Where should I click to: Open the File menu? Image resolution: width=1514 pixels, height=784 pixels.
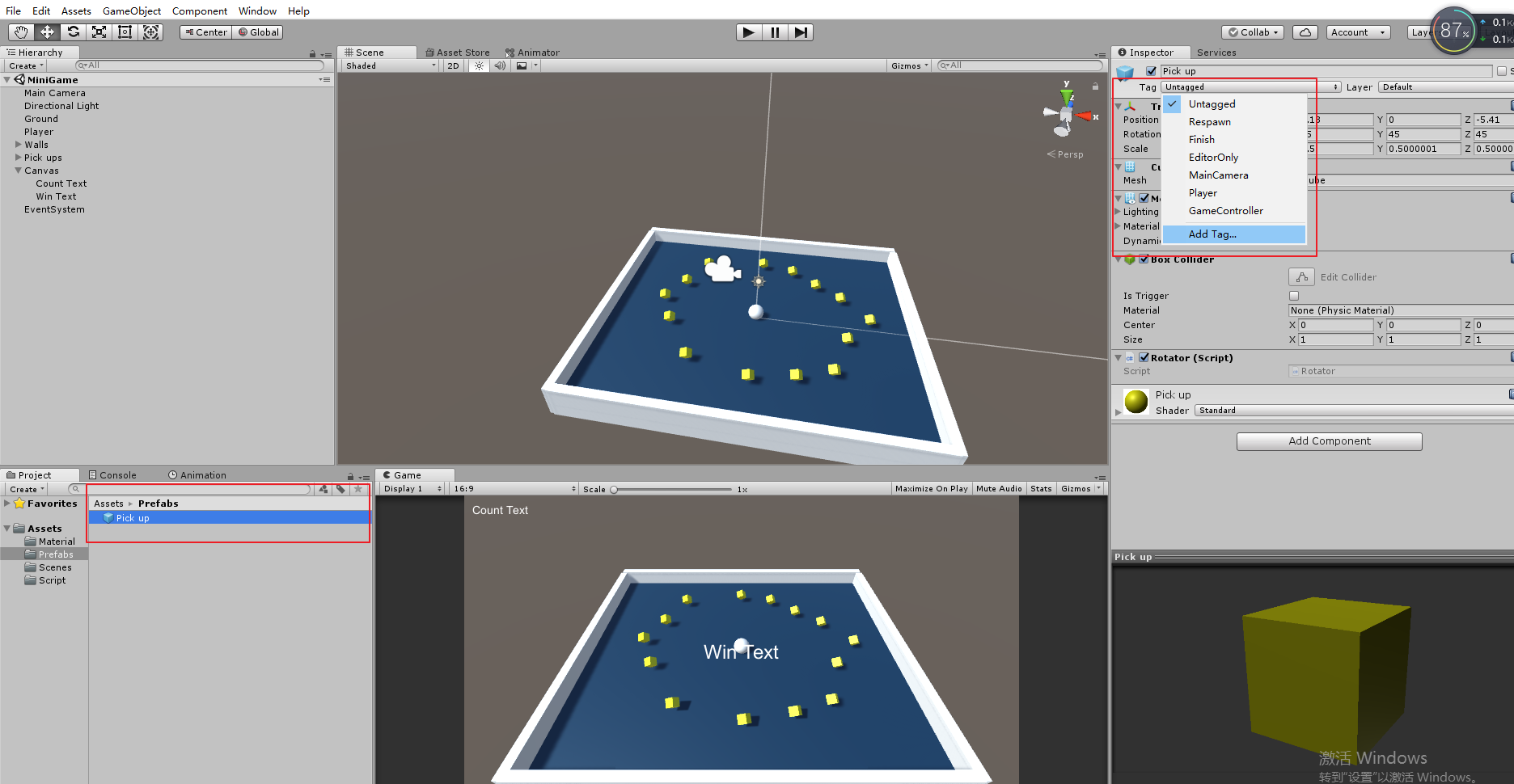14,11
